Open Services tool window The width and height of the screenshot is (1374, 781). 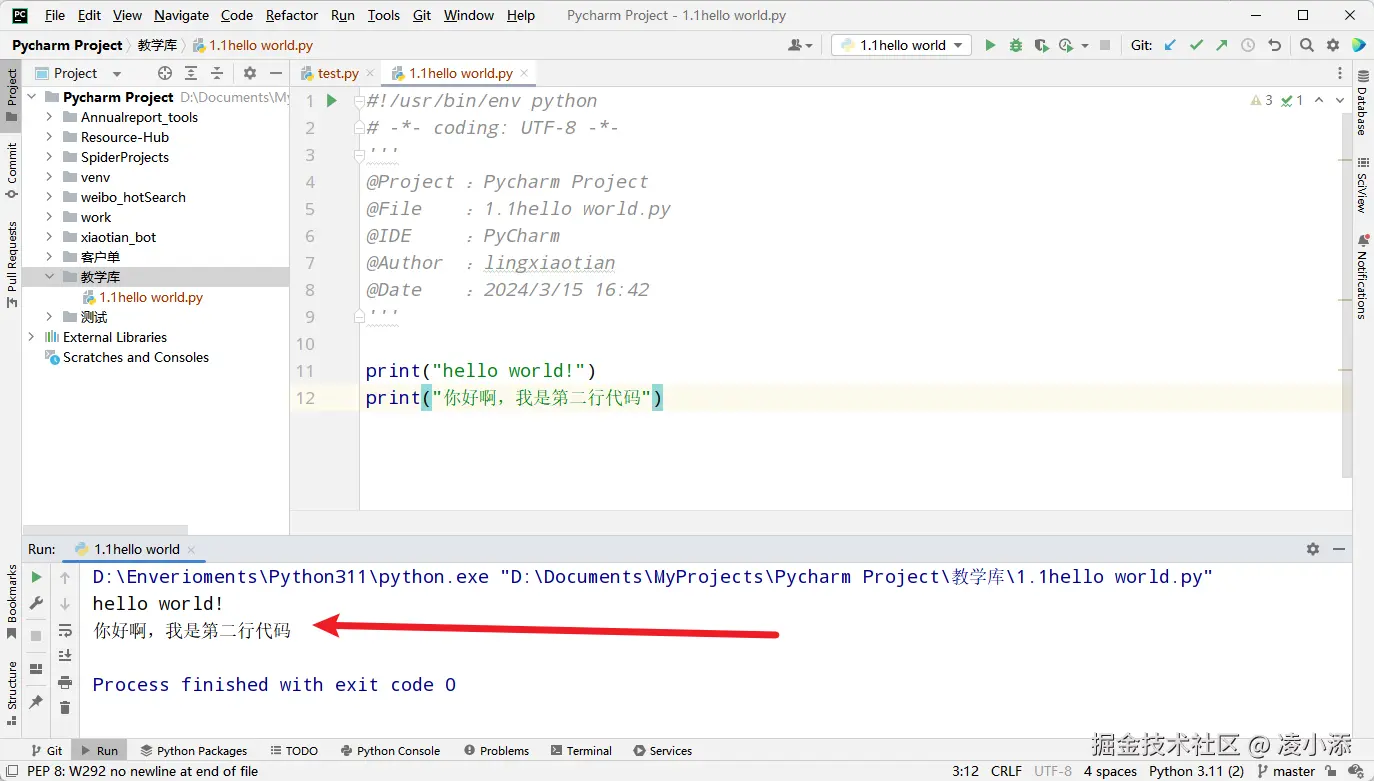(662, 750)
